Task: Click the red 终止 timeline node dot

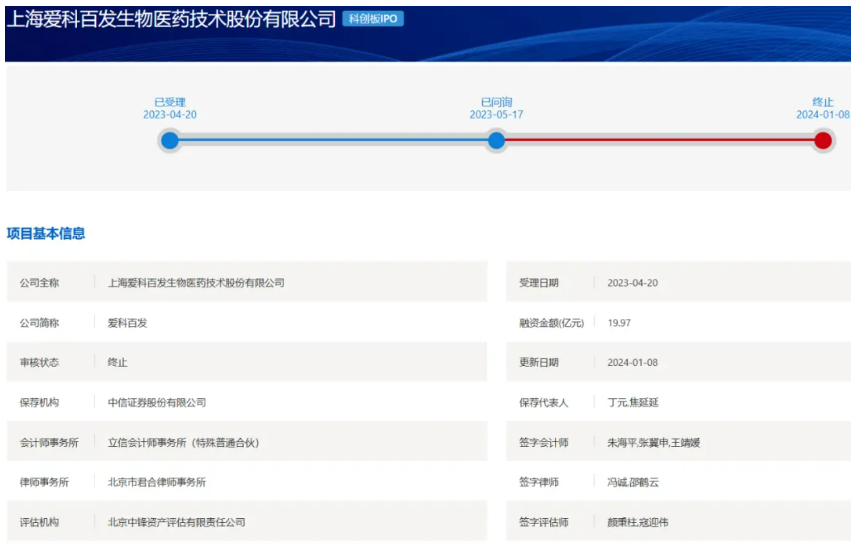Action: (x=823, y=140)
